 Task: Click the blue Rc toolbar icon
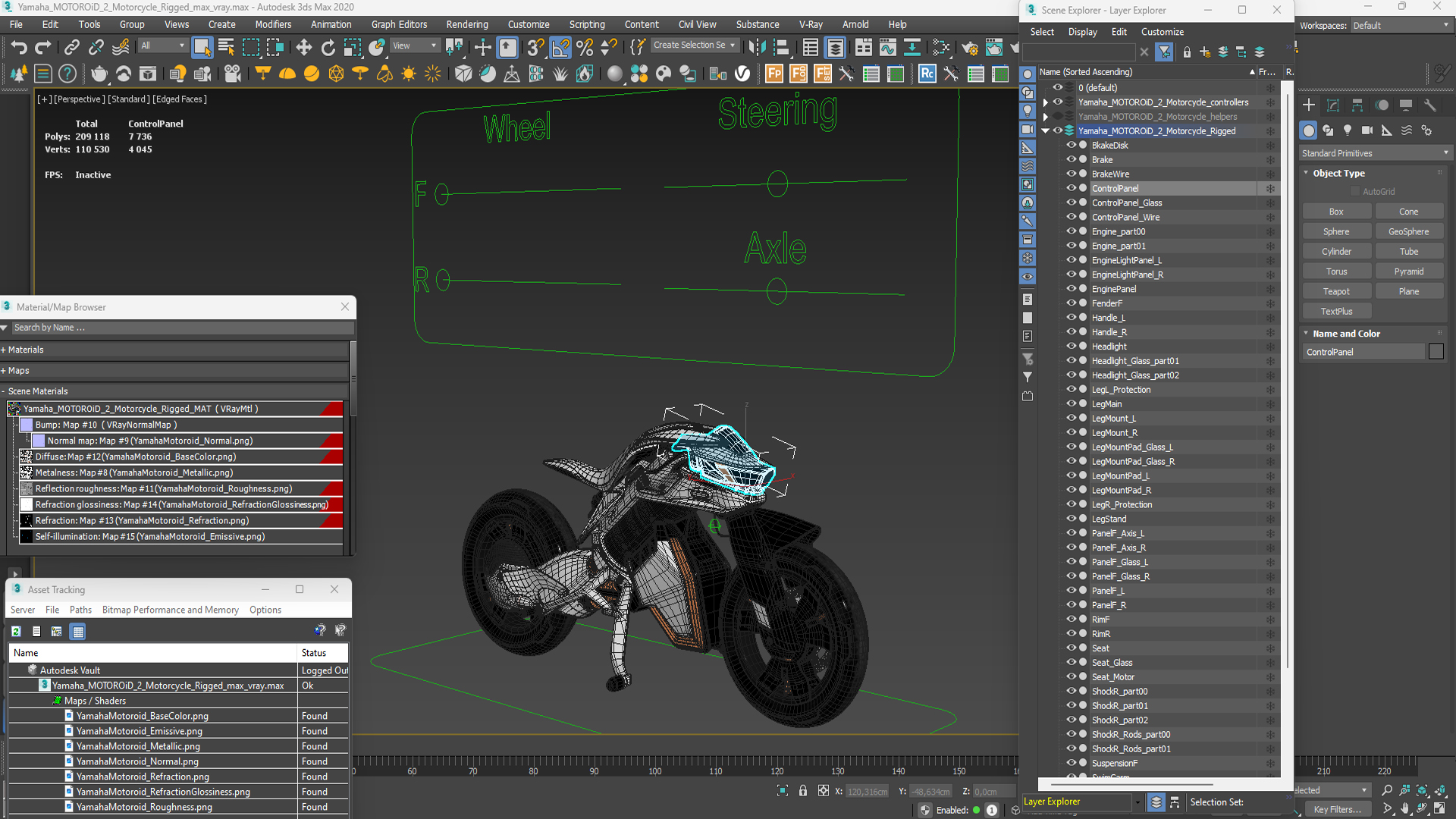(927, 74)
